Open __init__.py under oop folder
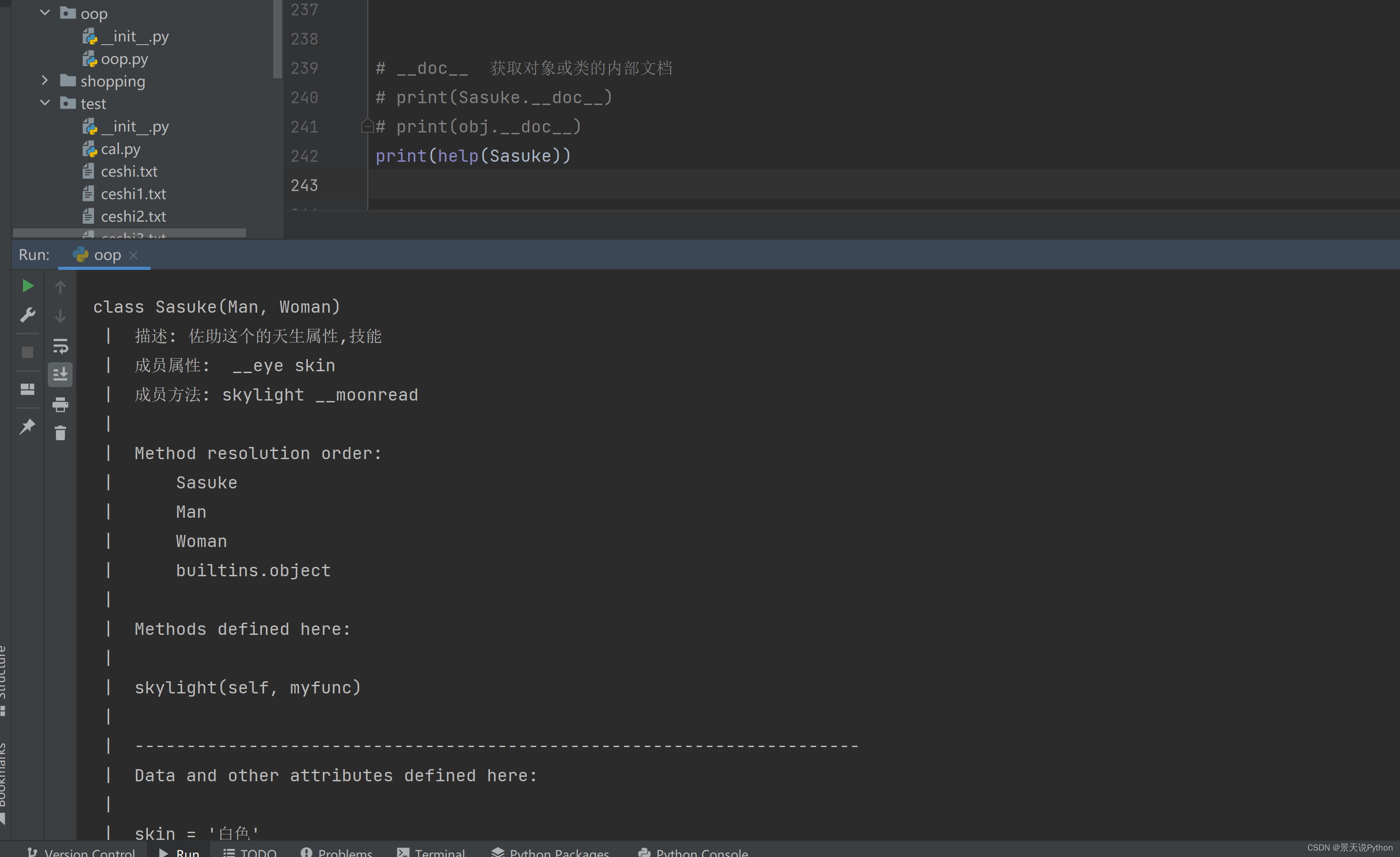 [x=135, y=36]
